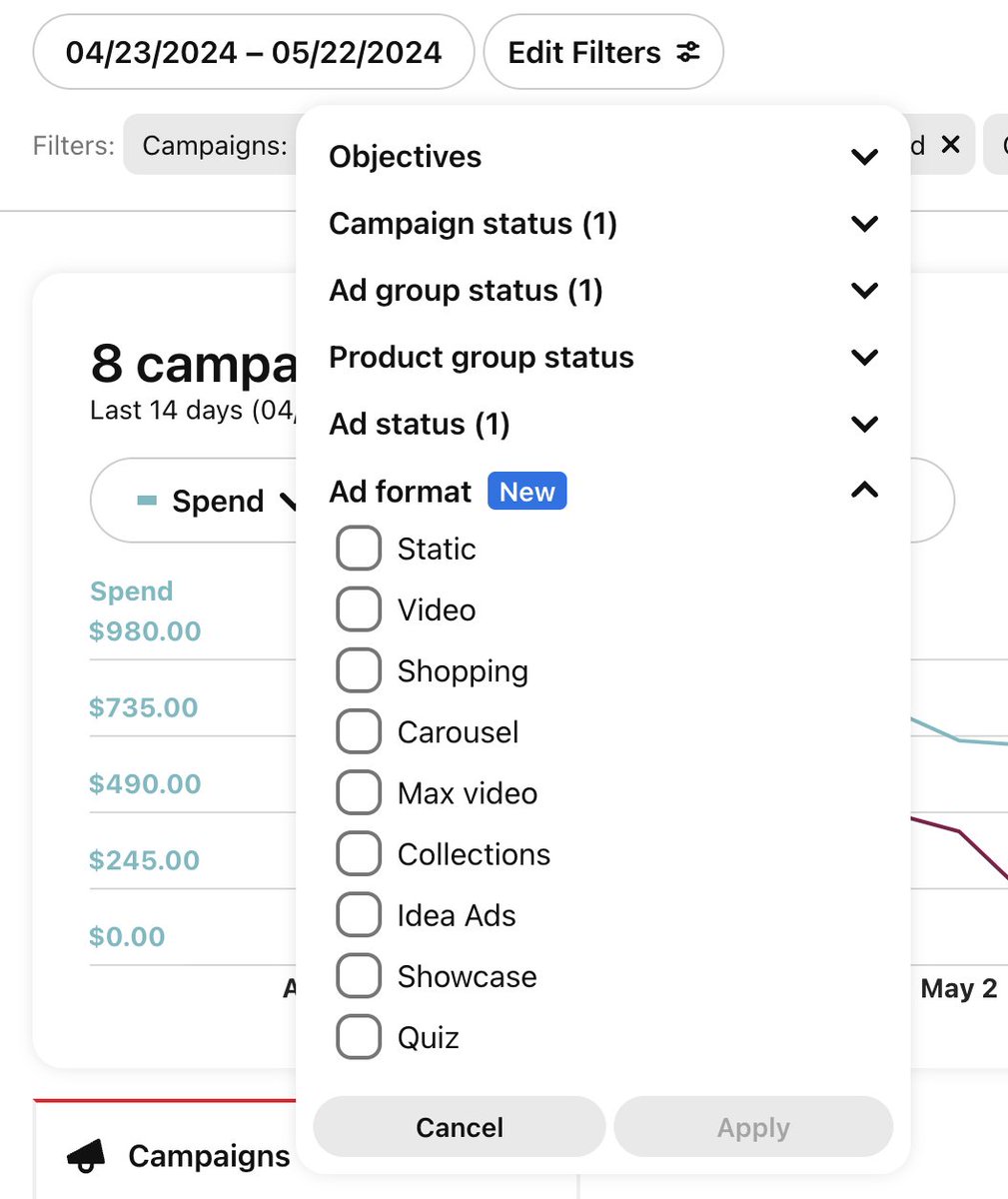Click the $735.00 axis label
The image size is (1008, 1199).
click(x=144, y=707)
